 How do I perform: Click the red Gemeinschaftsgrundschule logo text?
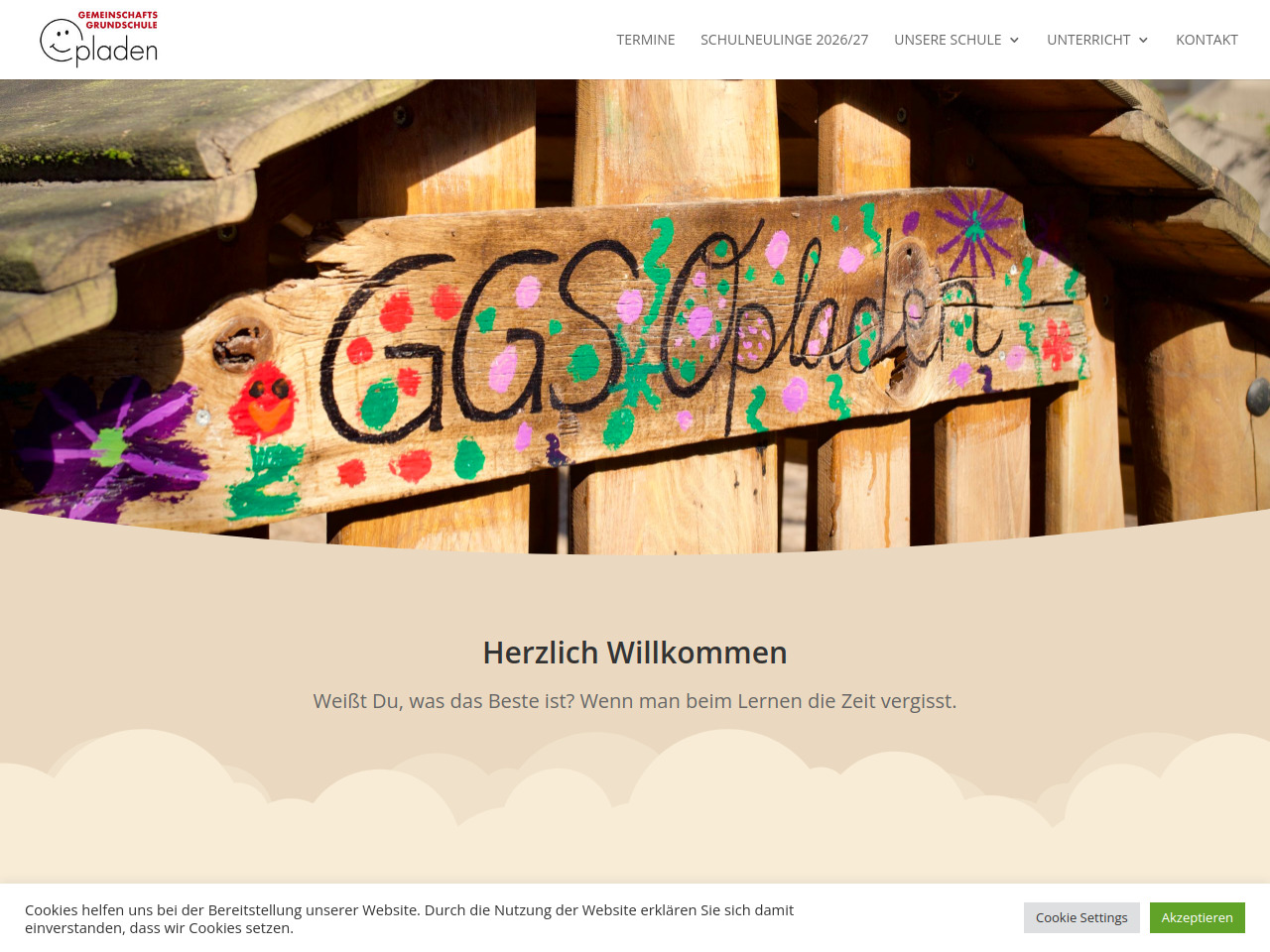[118, 20]
